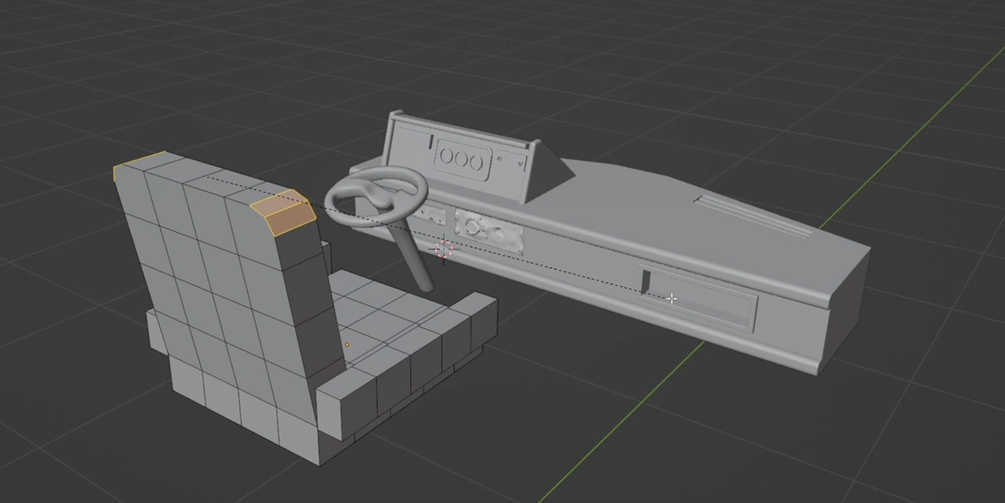The image size is (1005, 503).
Task: Select the orange highlighted seat headrest face
Action: click(x=283, y=212)
